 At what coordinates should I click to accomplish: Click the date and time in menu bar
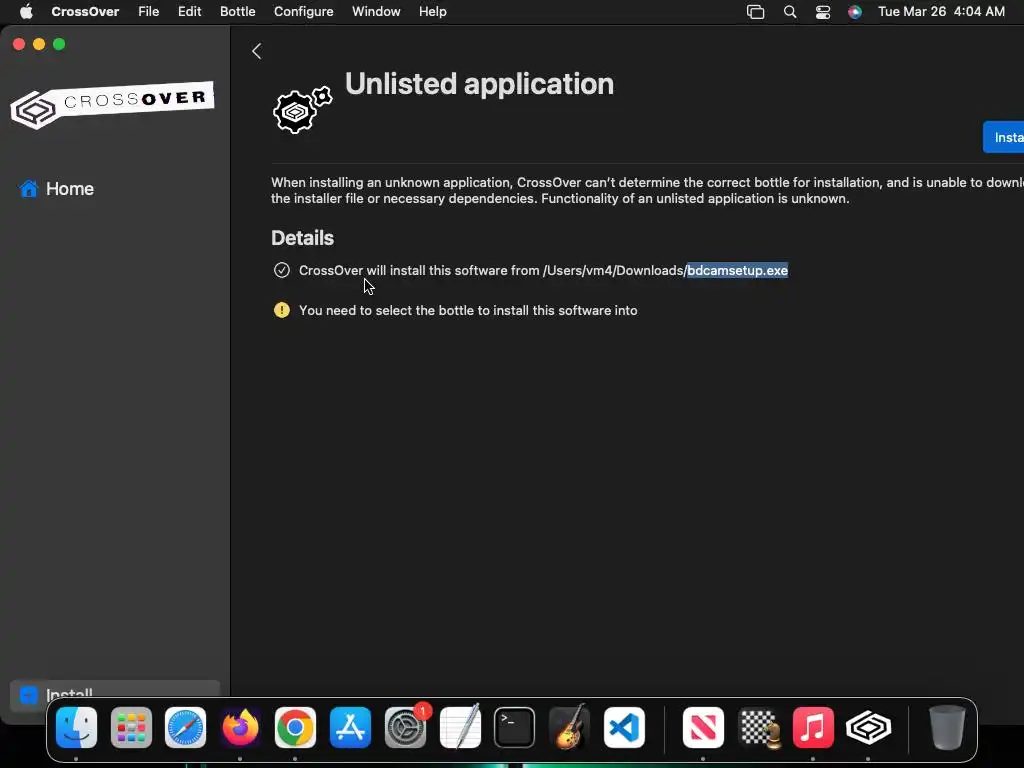[x=941, y=12]
